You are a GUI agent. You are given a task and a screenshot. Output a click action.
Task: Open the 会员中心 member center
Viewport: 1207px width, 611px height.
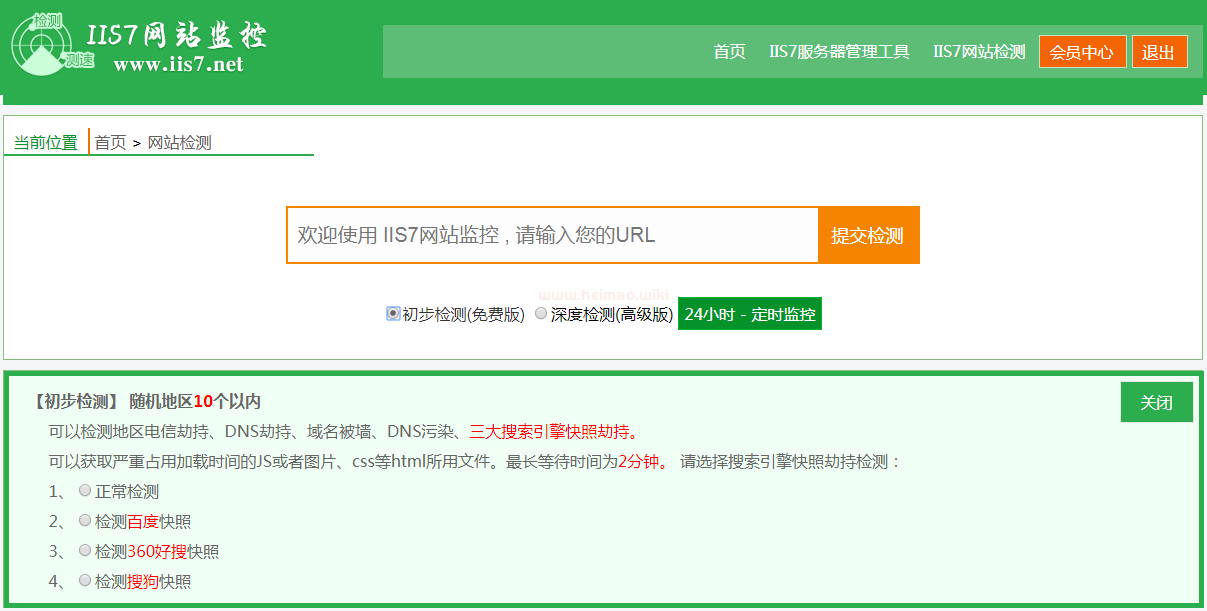pyautogui.click(x=1082, y=52)
